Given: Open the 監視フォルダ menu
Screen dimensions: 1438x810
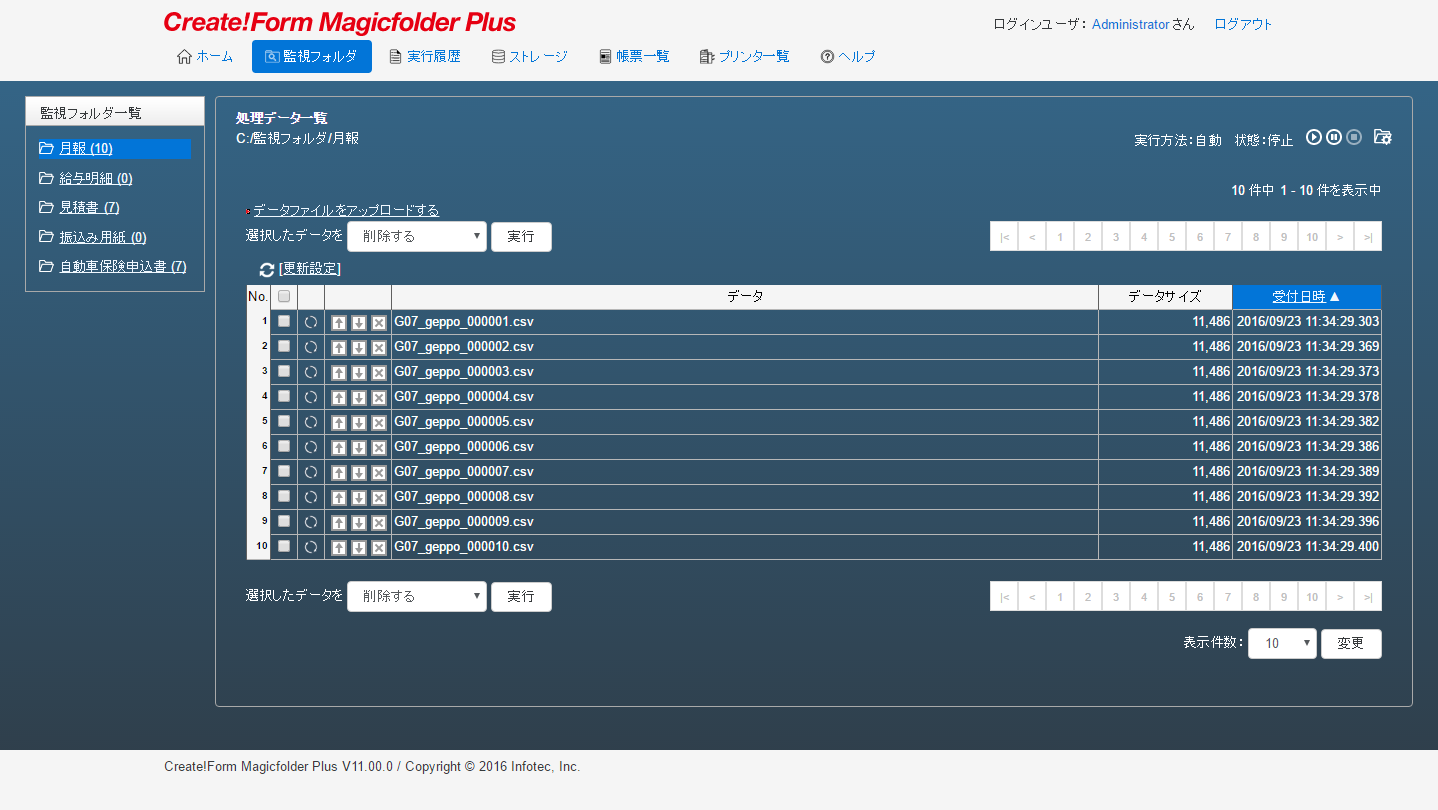Looking at the screenshot, I should tap(312, 57).
